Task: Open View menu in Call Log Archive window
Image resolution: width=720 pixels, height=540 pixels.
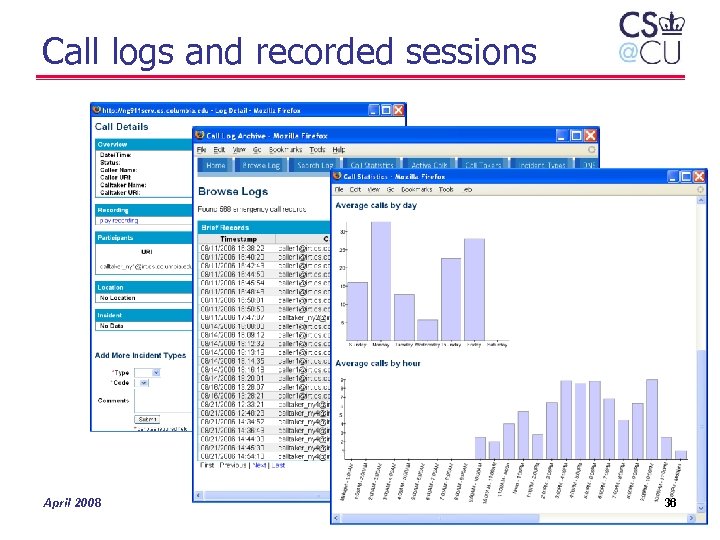Action: pos(239,150)
